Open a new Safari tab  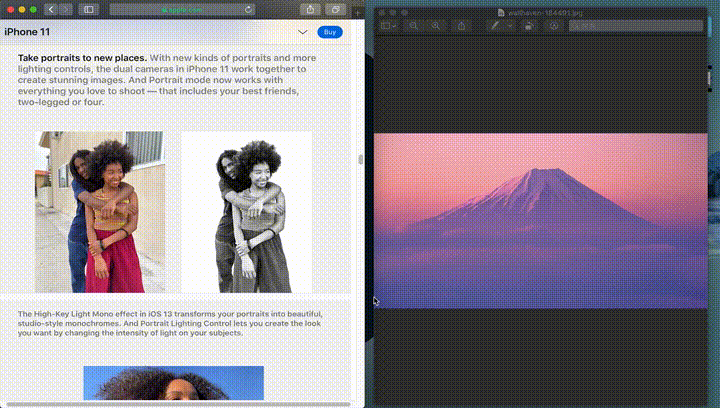pos(358,13)
